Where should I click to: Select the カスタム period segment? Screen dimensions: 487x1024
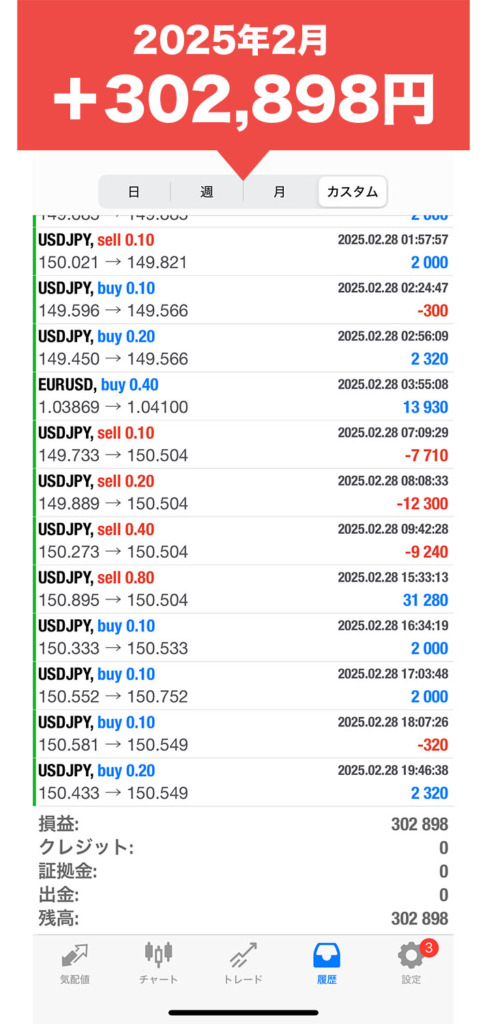coord(353,192)
